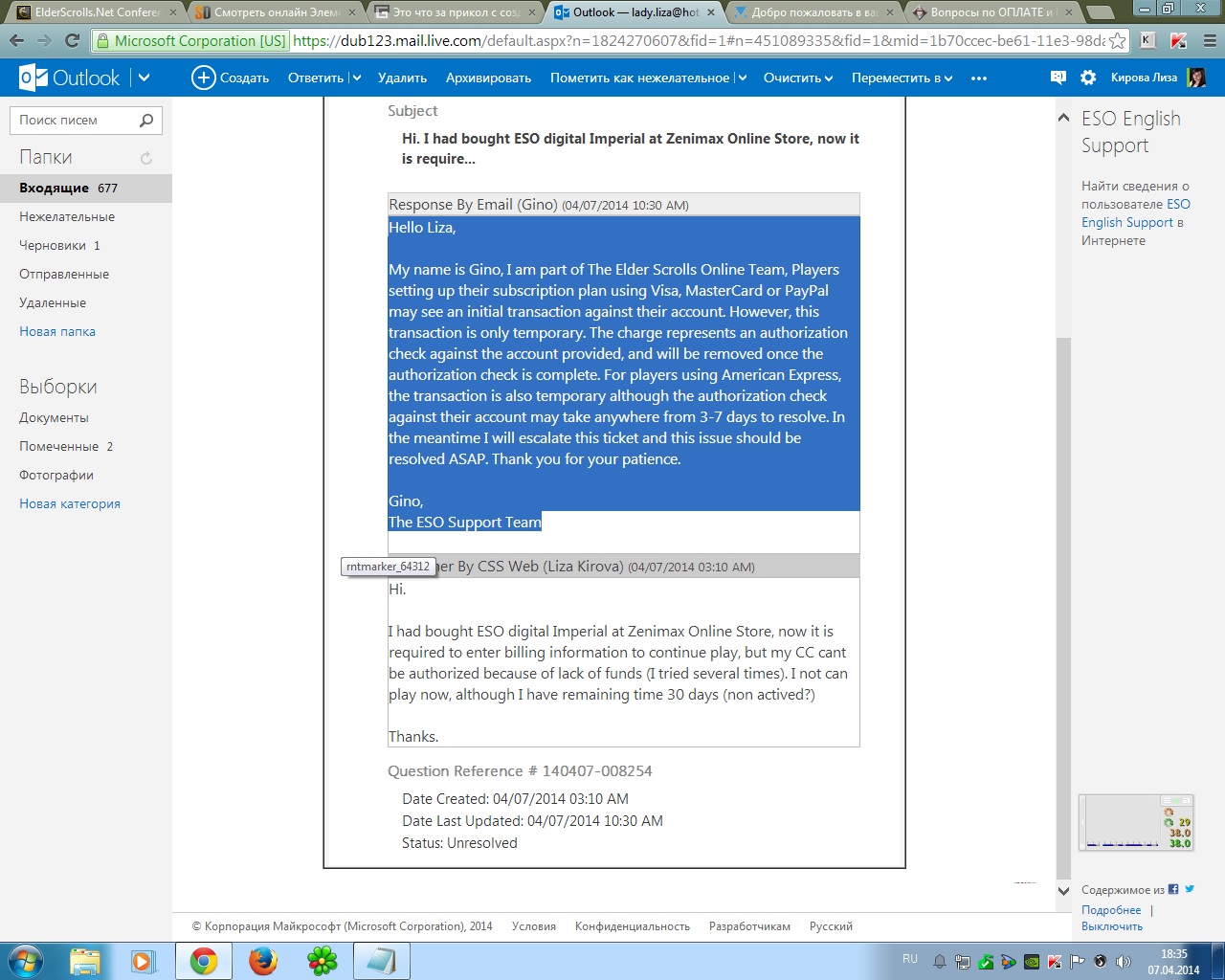
Task: Click the Условия footer link
Action: (x=534, y=926)
